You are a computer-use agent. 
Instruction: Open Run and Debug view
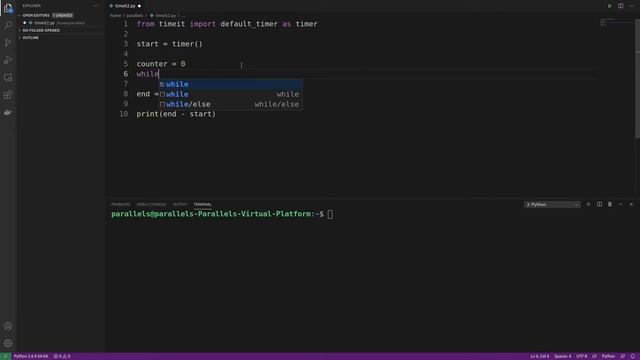8,60
